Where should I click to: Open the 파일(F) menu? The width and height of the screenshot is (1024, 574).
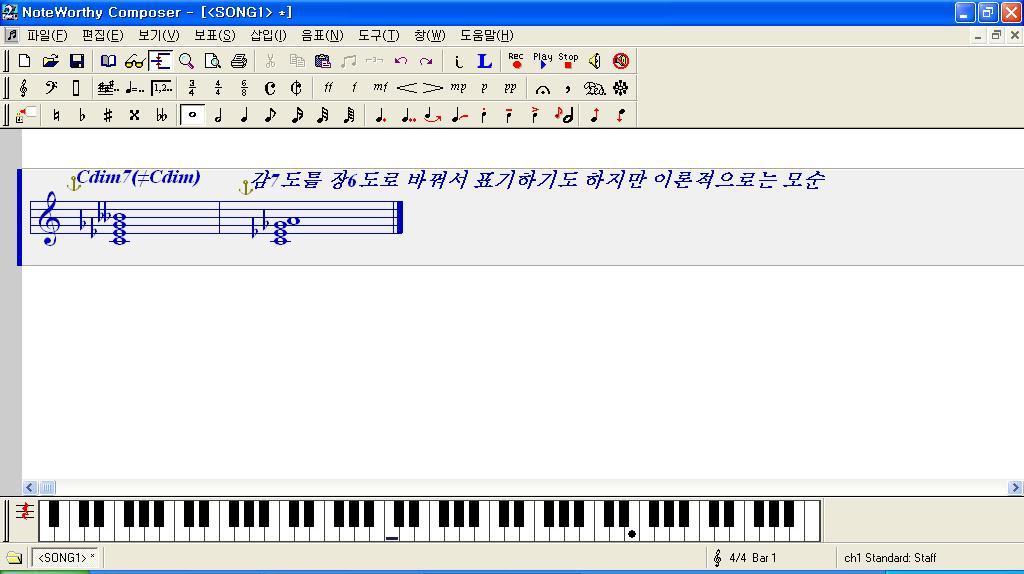(x=47, y=35)
